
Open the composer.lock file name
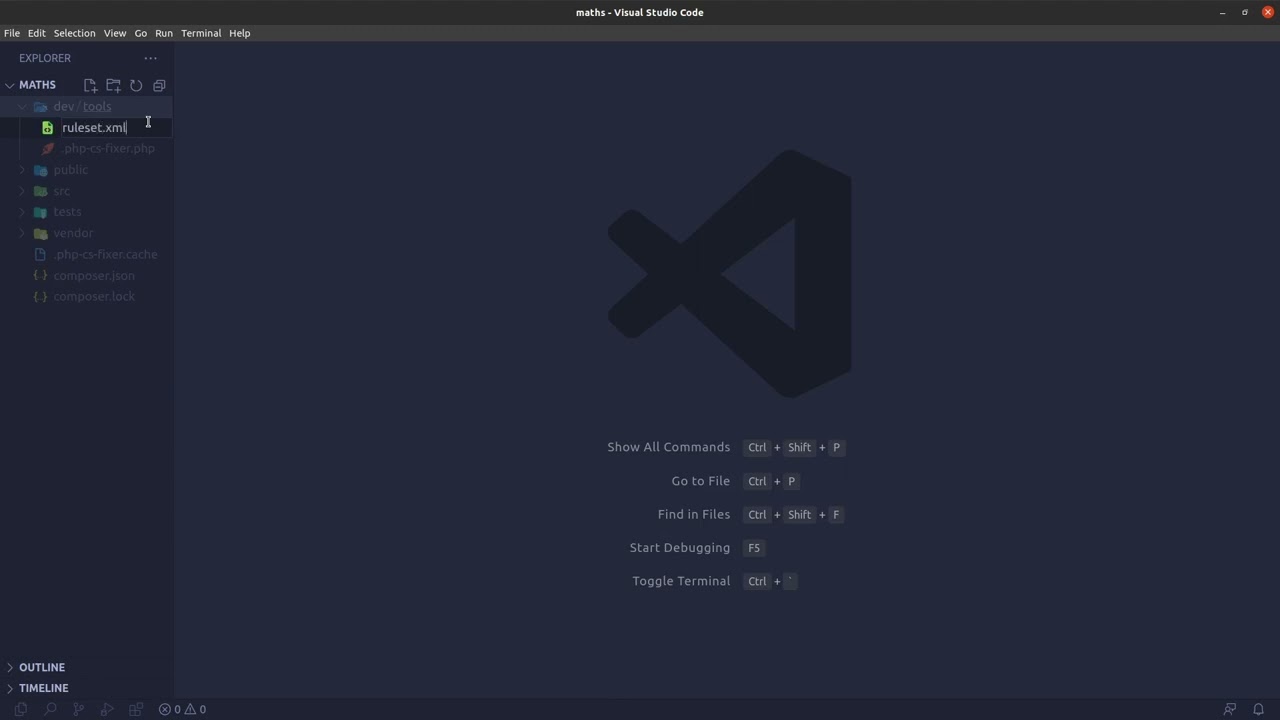(x=94, y=297)
